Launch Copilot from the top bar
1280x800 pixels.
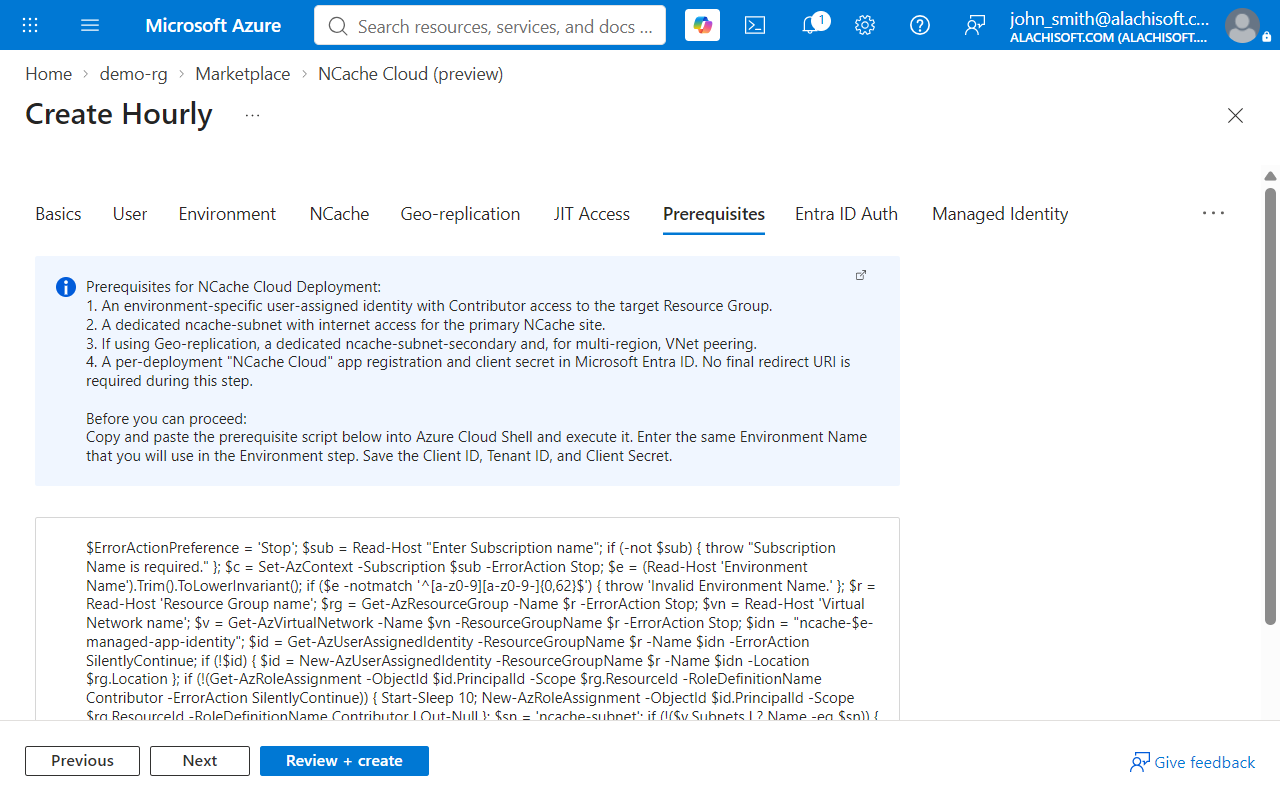tap(702, 25)
